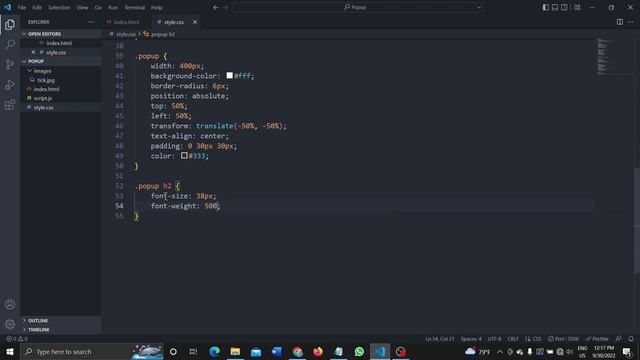The width and height of the screenshot is (640, 360).
Task: Toggle the bottom panel layout icon
Action: tap(555, 7)
